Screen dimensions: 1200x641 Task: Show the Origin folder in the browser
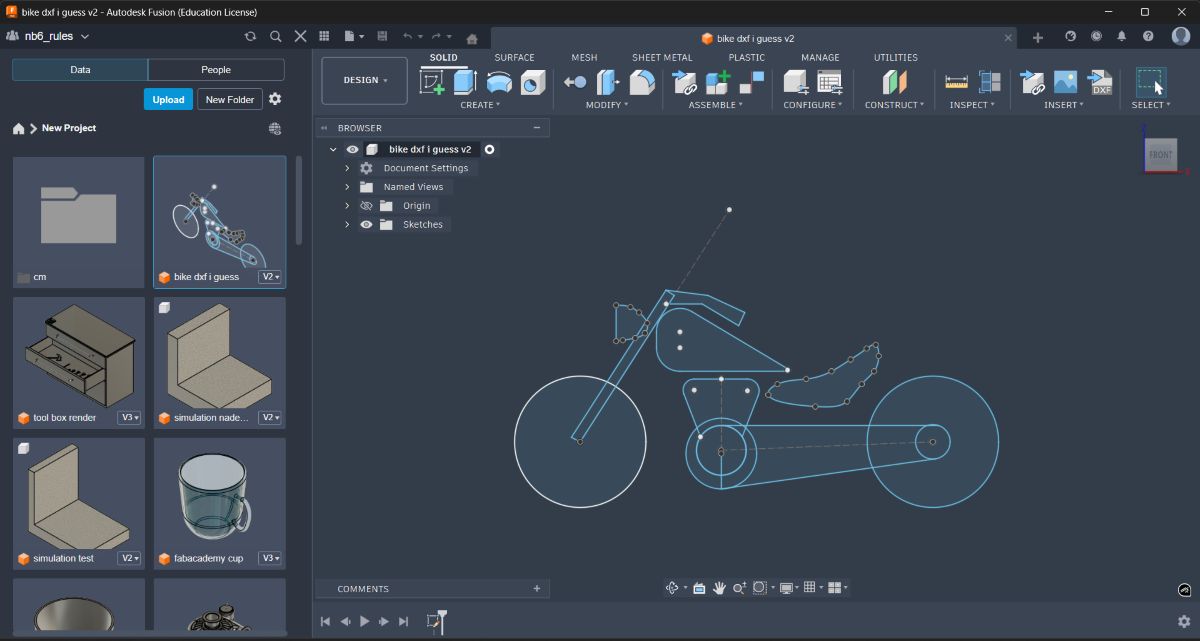coord(366,205)
